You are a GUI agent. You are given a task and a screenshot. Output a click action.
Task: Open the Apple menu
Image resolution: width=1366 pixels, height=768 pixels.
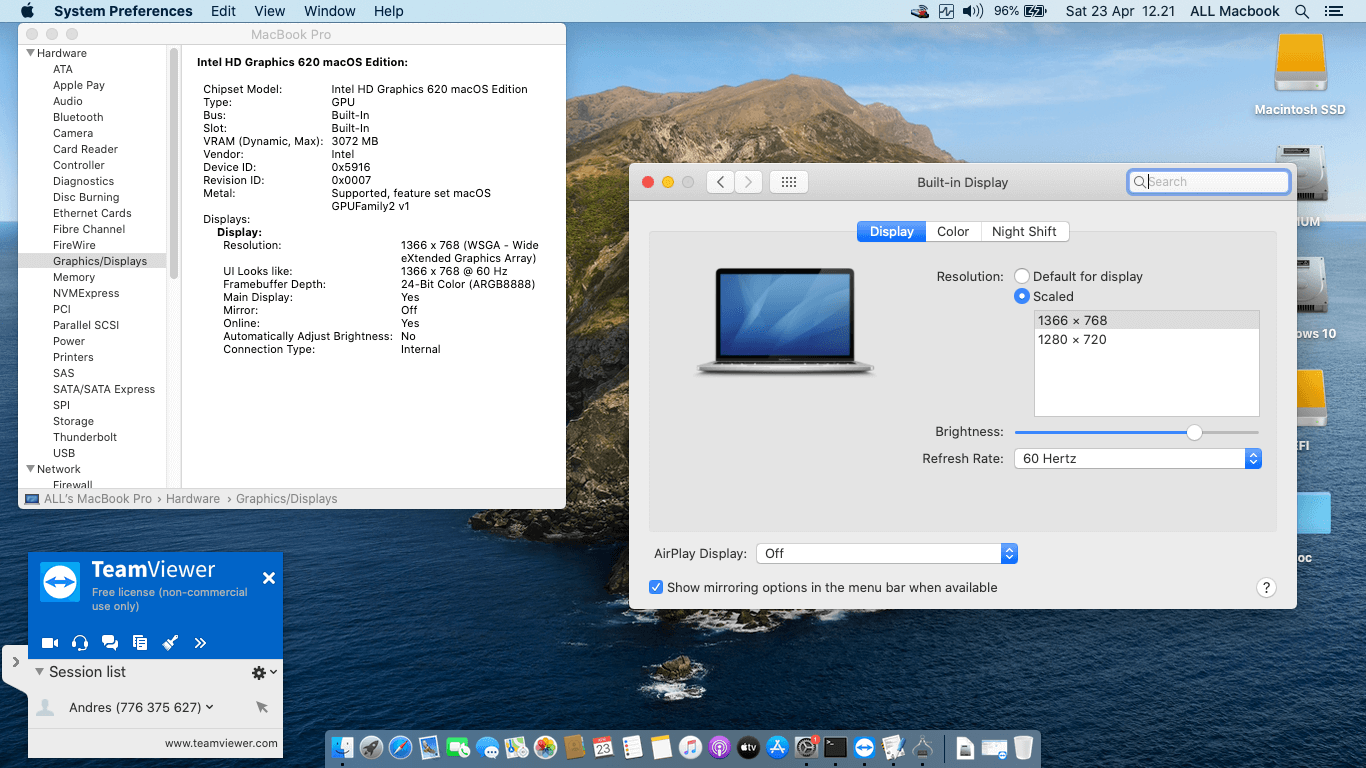pos(27,11)
